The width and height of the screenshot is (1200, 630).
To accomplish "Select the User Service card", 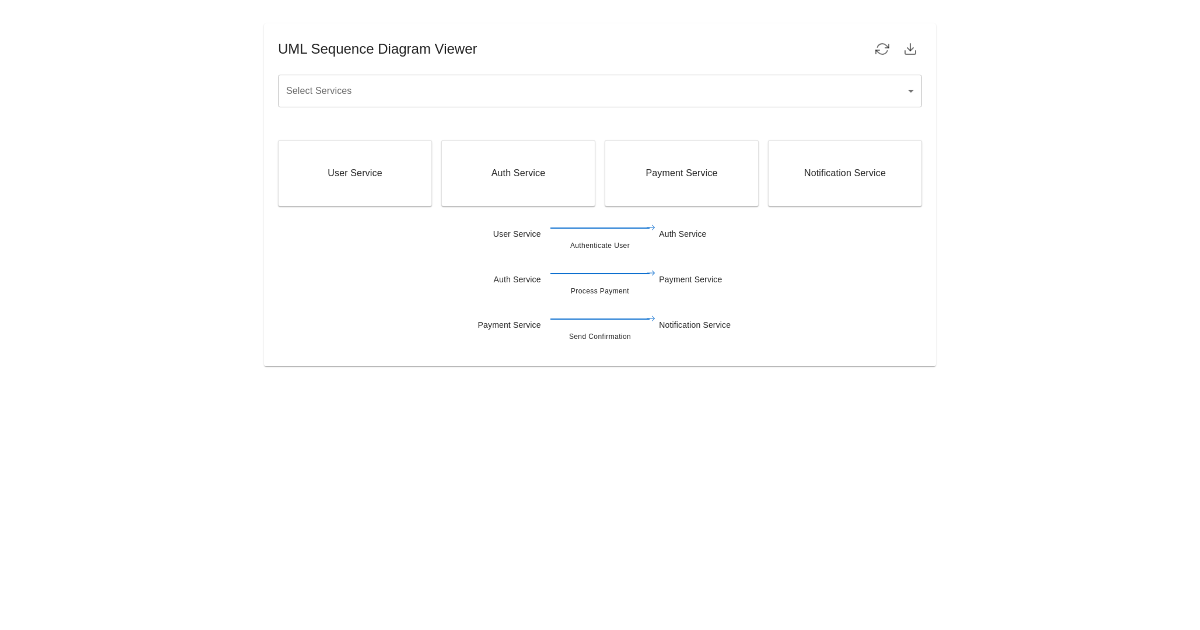I will click(355, 173).
